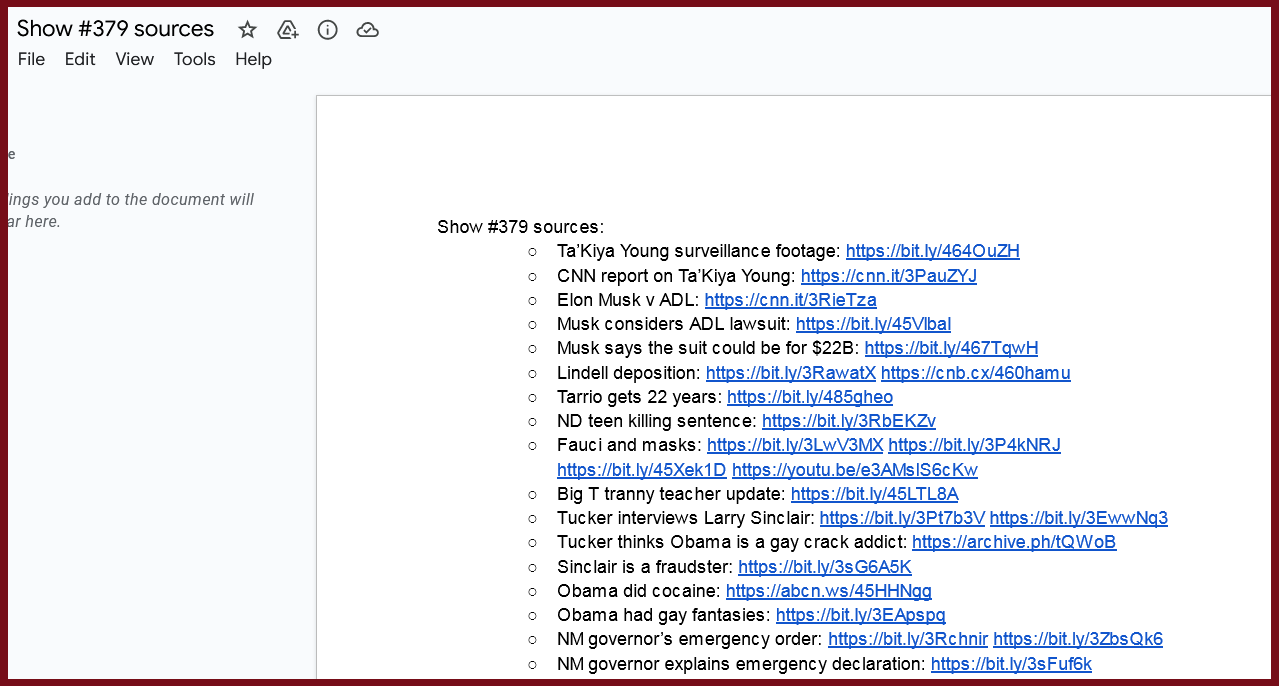Viewport: 1279px width, 686px height.
Task: Click the 'Obama did cocaine:' text
Action: pos(639,591)
